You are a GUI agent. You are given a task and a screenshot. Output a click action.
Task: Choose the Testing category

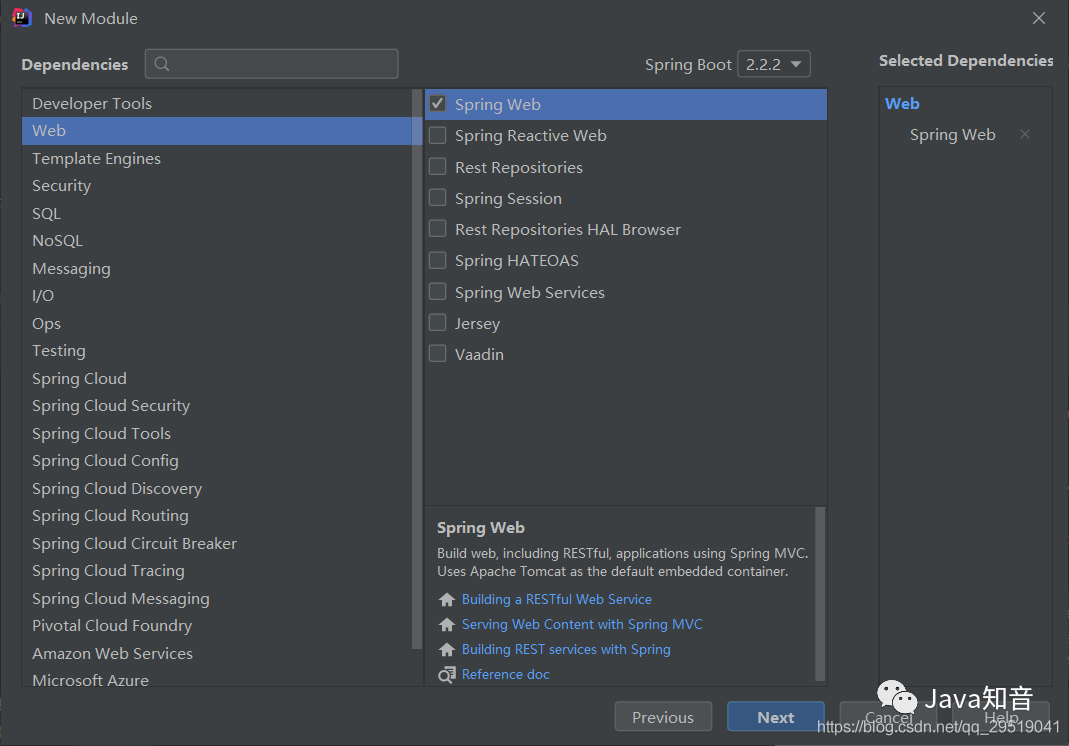[x=217, y=350]
